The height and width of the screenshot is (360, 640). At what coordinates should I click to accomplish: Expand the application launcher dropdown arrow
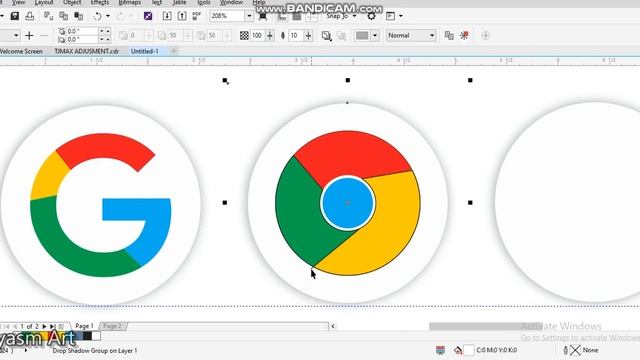pyautogui.click(x=400, y=16)
